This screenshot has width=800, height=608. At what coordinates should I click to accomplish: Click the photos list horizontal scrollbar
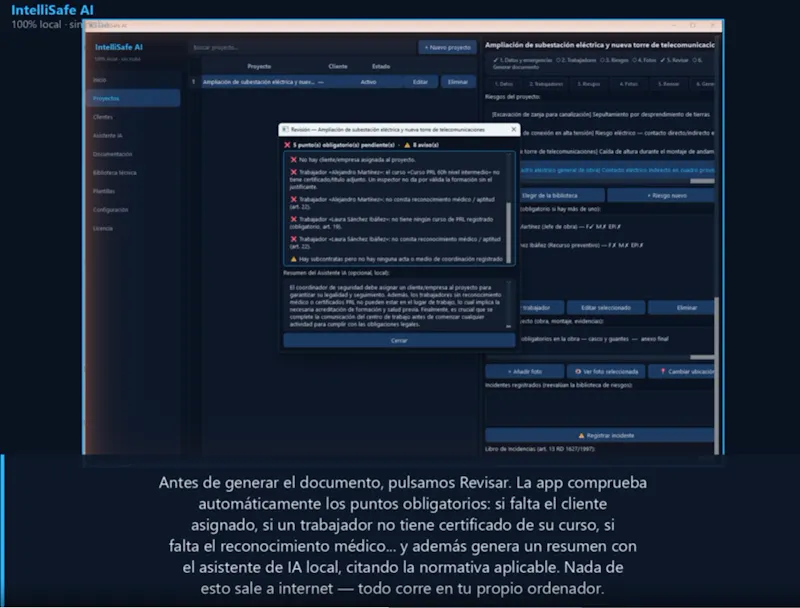(702, 357)
